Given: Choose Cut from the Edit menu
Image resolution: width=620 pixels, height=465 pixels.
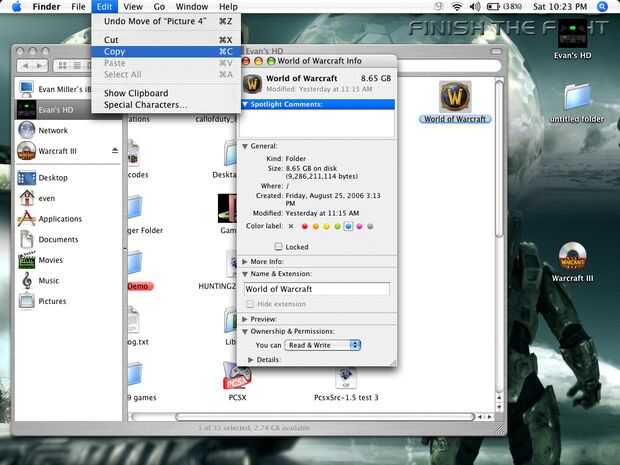Looking at the screenshot, I should (x=166, y=40).
